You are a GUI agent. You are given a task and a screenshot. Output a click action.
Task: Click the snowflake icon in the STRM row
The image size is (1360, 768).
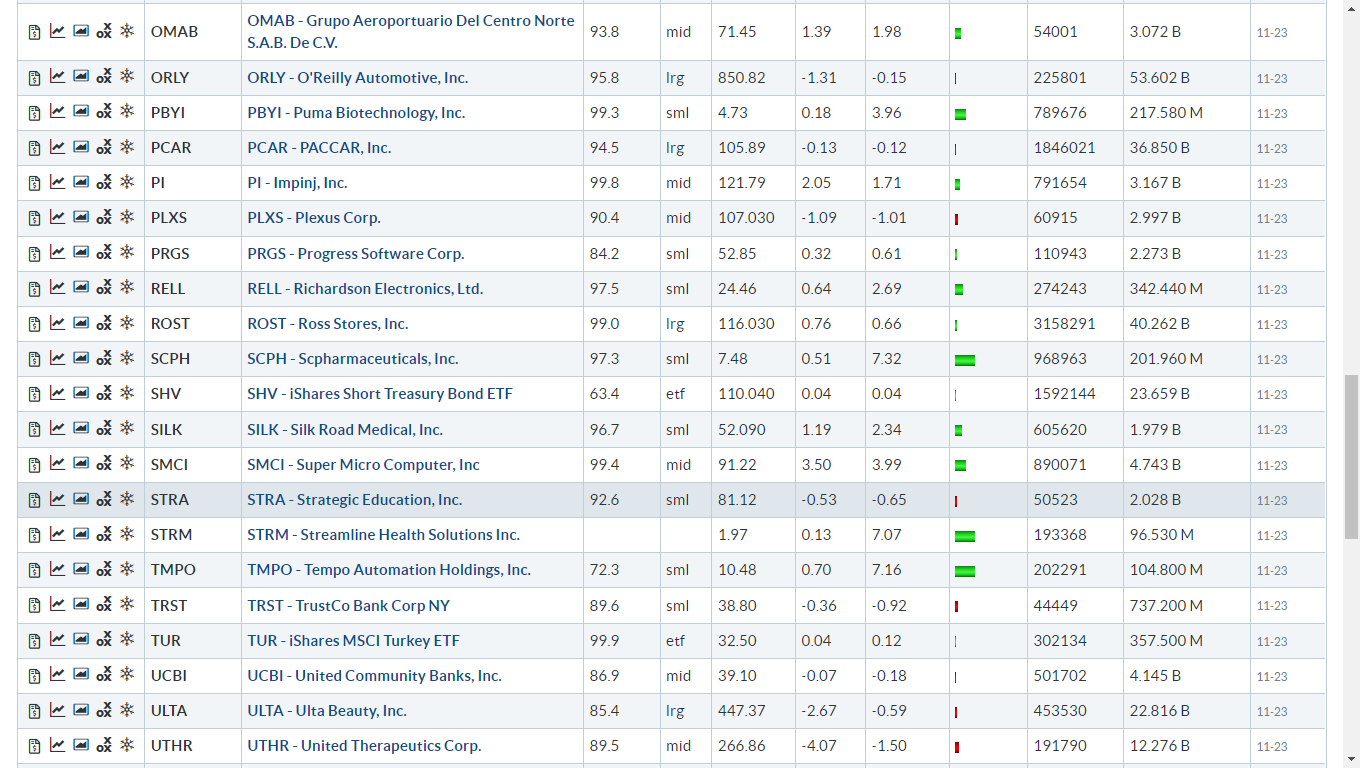[x=127, y=534]
